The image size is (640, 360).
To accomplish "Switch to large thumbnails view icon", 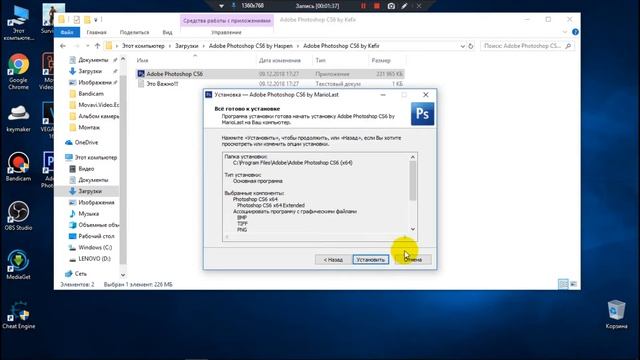I will click(x=573, y=284).
